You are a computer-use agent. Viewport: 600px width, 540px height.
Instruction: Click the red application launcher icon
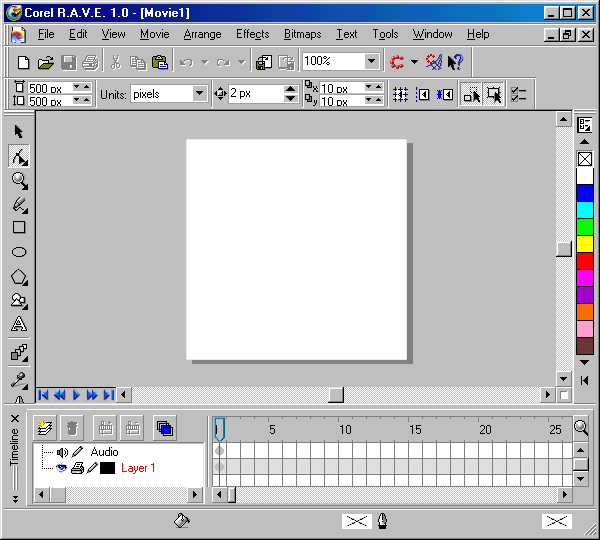point(397,62)
